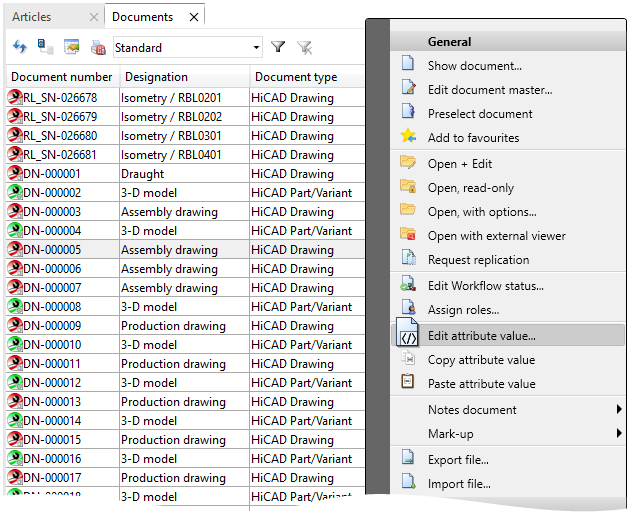Expand the Notes document submenu arrow

[x=619, y=409]
